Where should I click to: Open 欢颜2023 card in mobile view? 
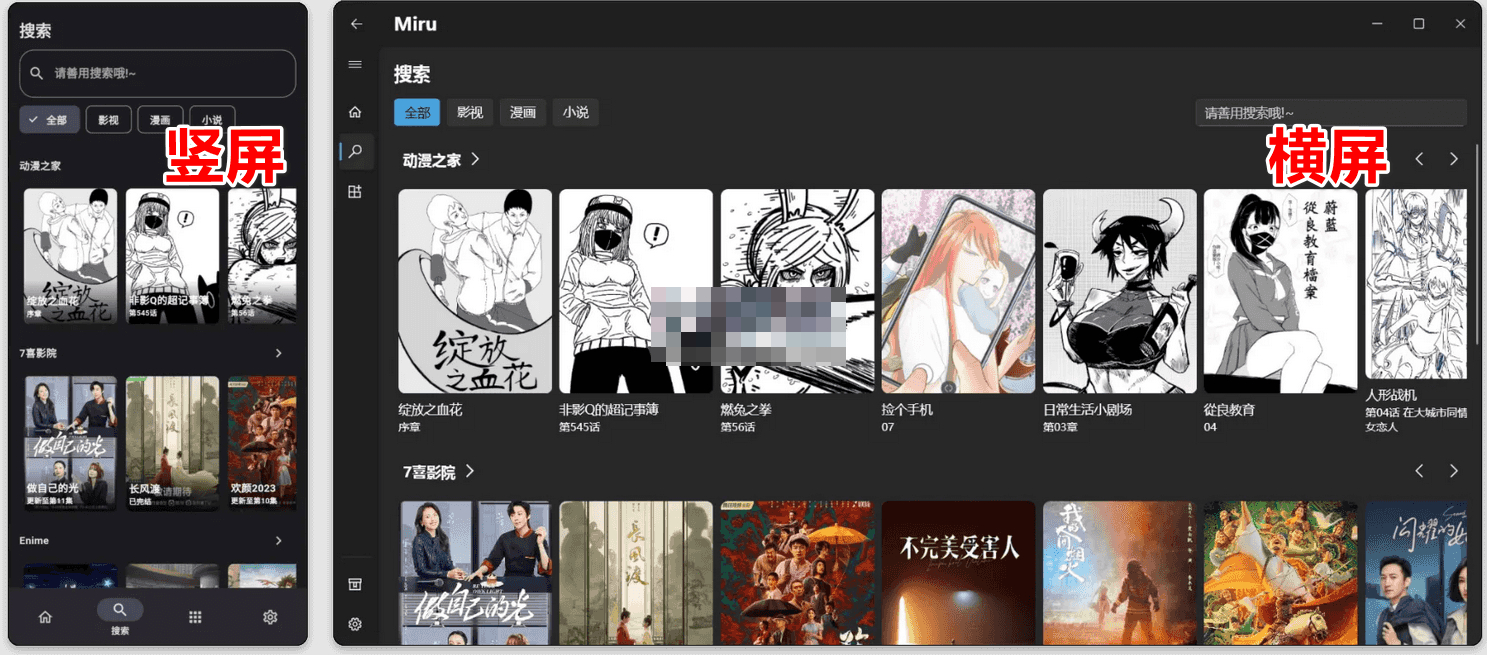262,443
